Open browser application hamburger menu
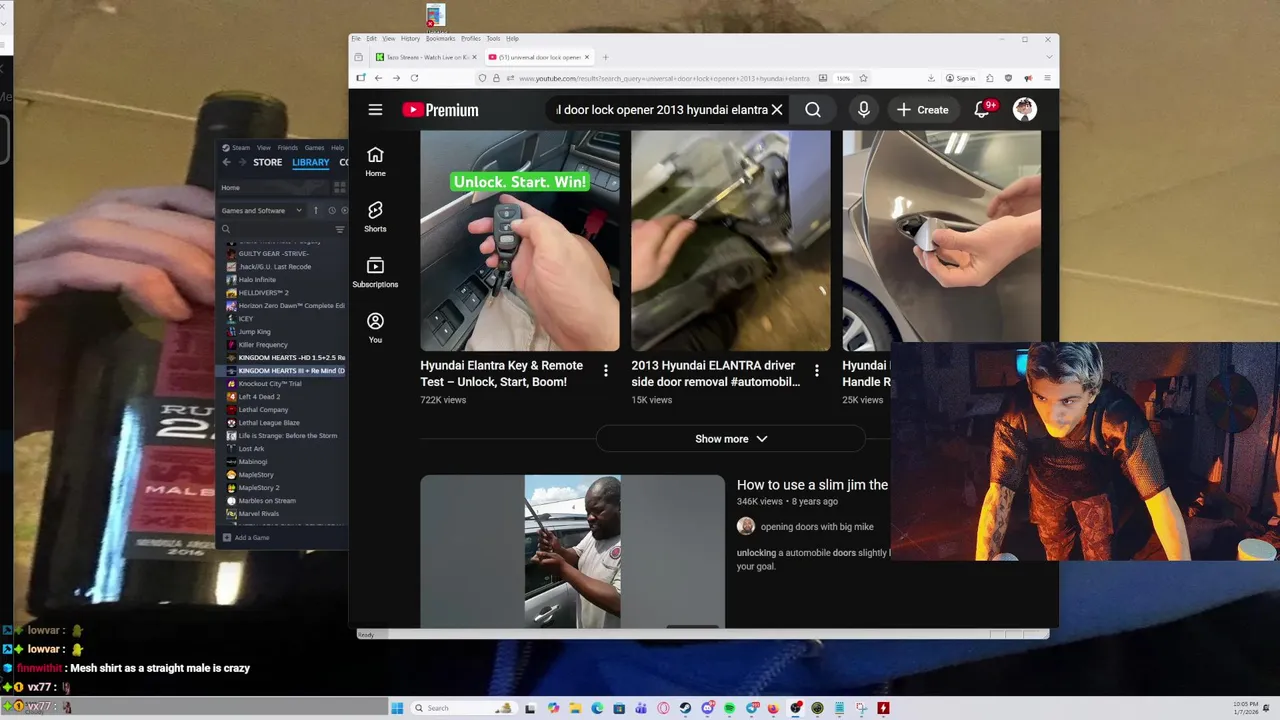This screenshot has width=1280, height=720. pyautogui.click(x=1047, y=78)
